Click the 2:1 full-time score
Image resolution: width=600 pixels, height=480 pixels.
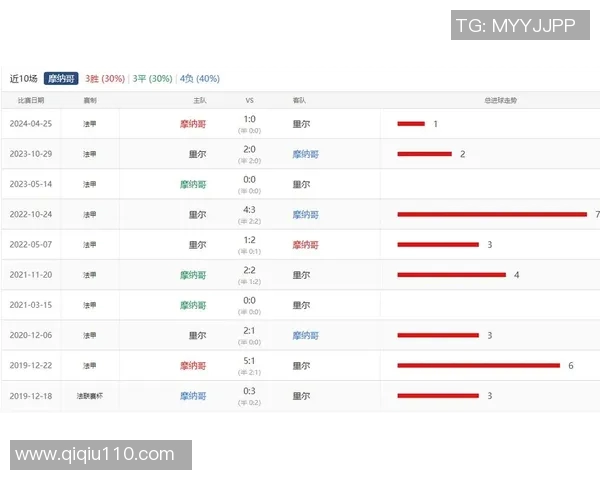[x=249, y=331]
